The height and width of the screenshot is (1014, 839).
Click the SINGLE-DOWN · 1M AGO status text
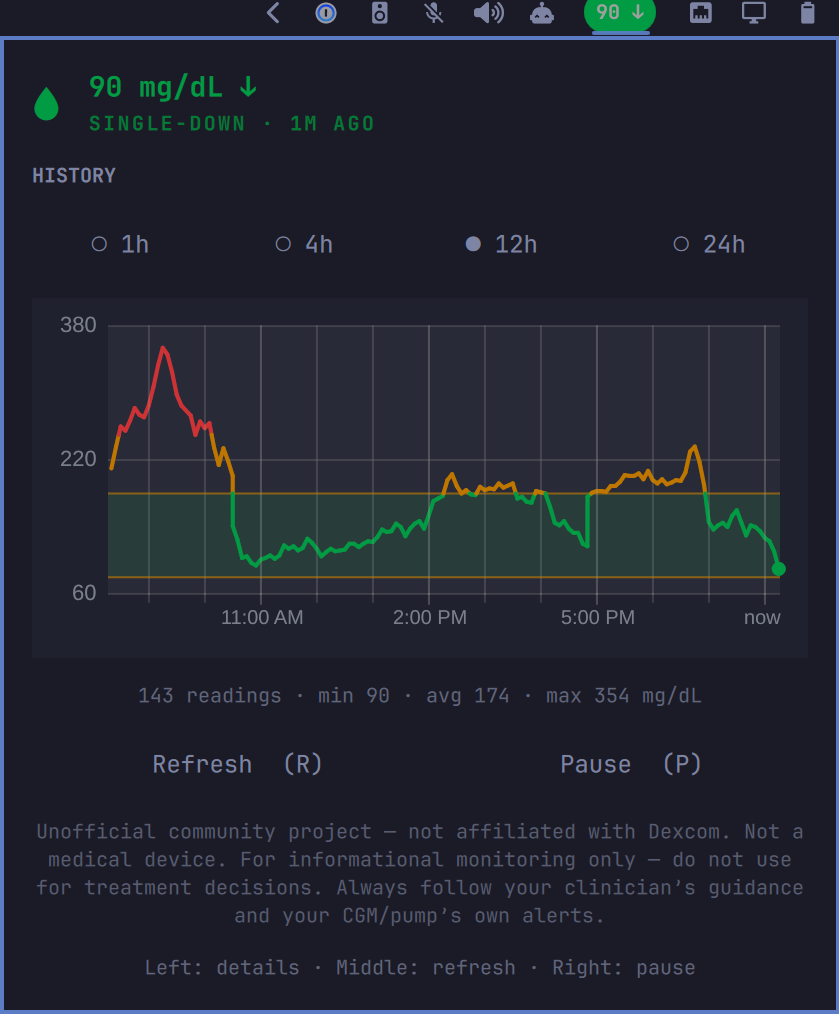[x=232, y=124]
